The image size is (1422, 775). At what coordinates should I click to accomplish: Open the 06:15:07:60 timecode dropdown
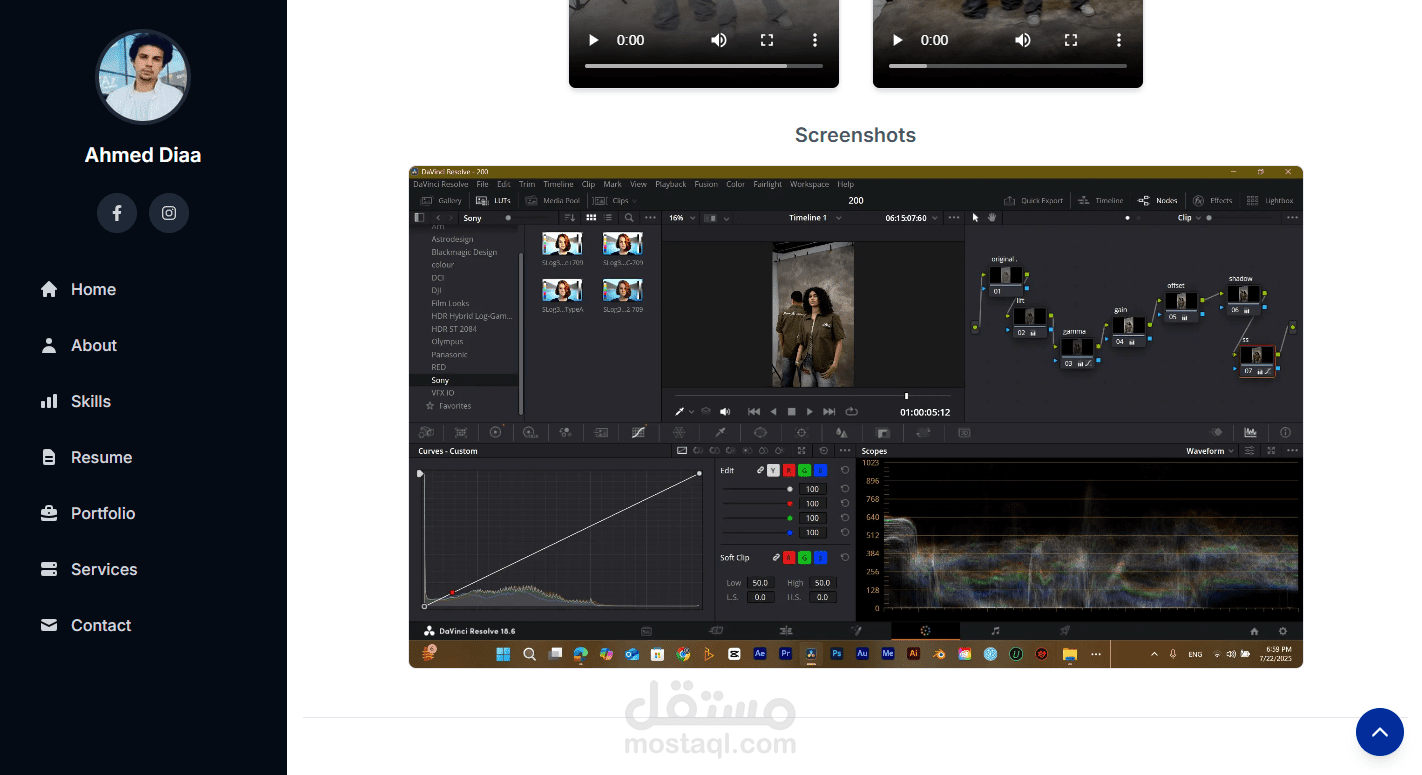(911, 217)
